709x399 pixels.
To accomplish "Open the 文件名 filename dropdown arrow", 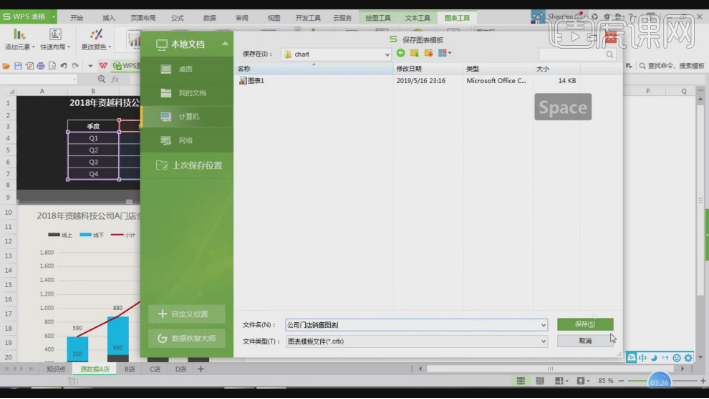I will click(x=543, y=325).
